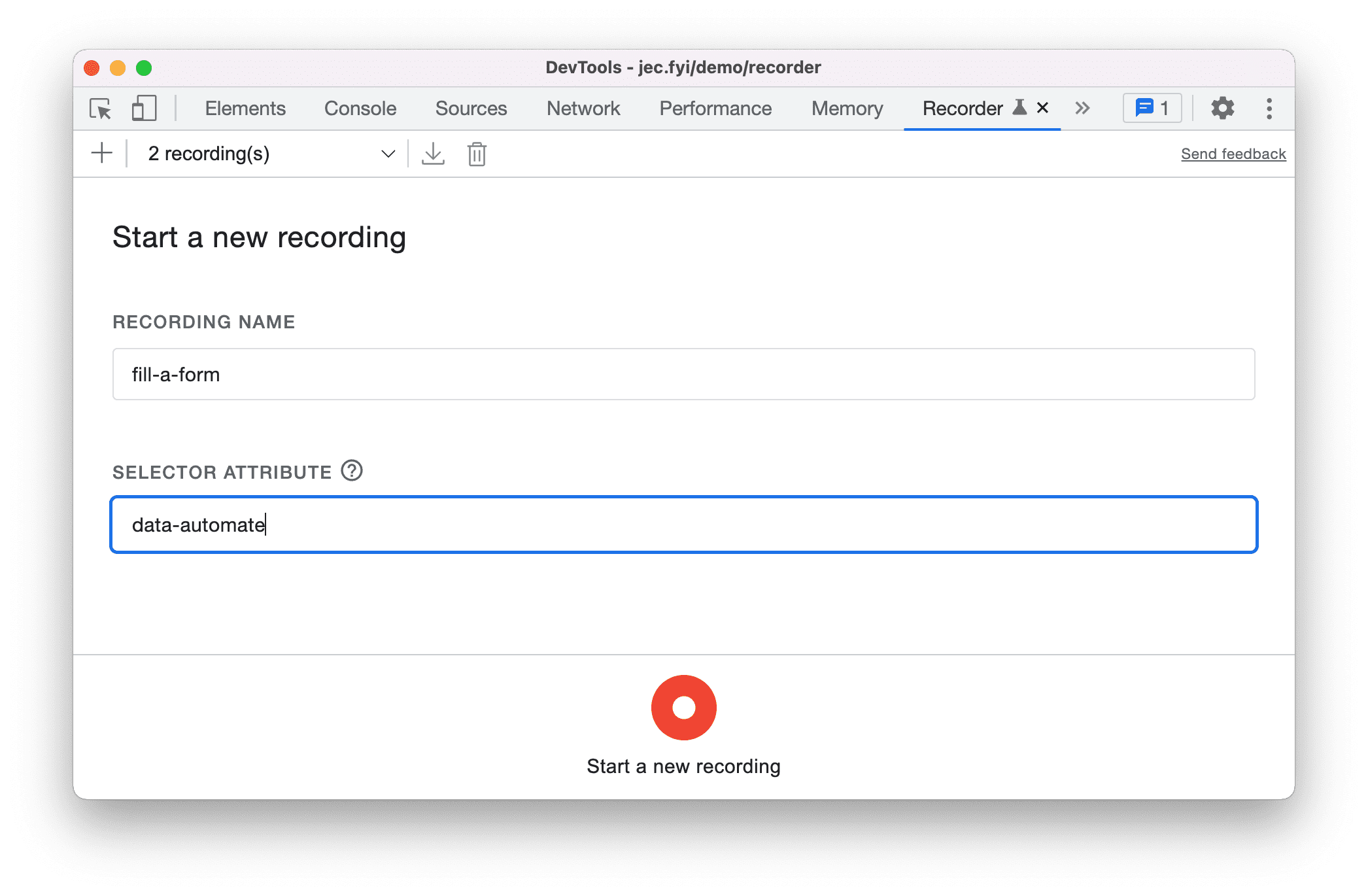The width and height of the screenshot is (1368, 896).
Task: Click the selector attribute help icon
Action: 354,470
